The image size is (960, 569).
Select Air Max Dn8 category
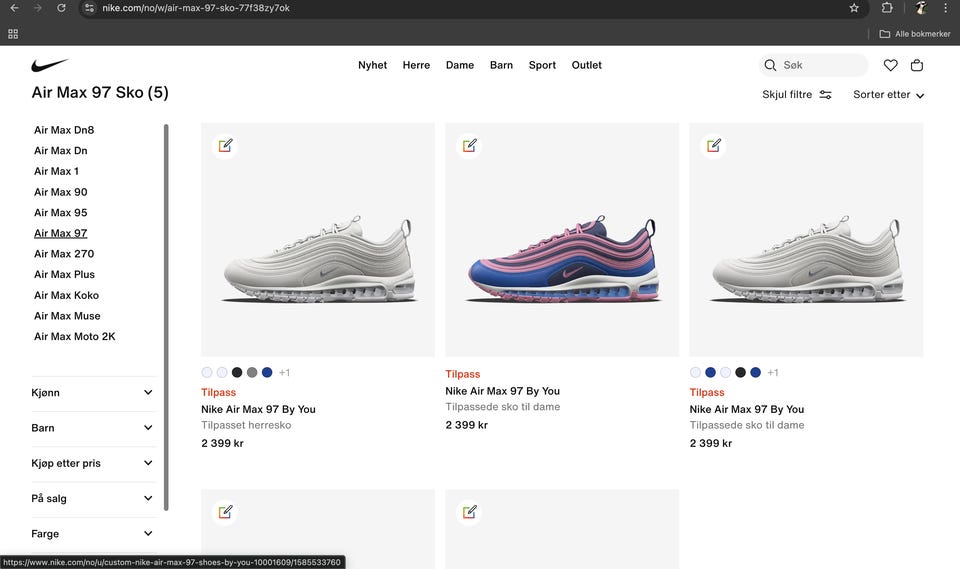point(64,130)
